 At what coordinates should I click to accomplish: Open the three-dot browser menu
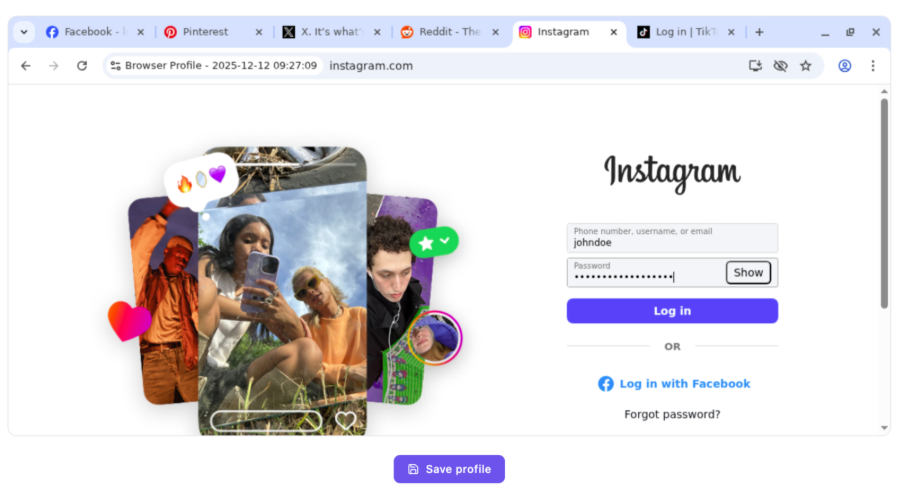tap(873, 66)
